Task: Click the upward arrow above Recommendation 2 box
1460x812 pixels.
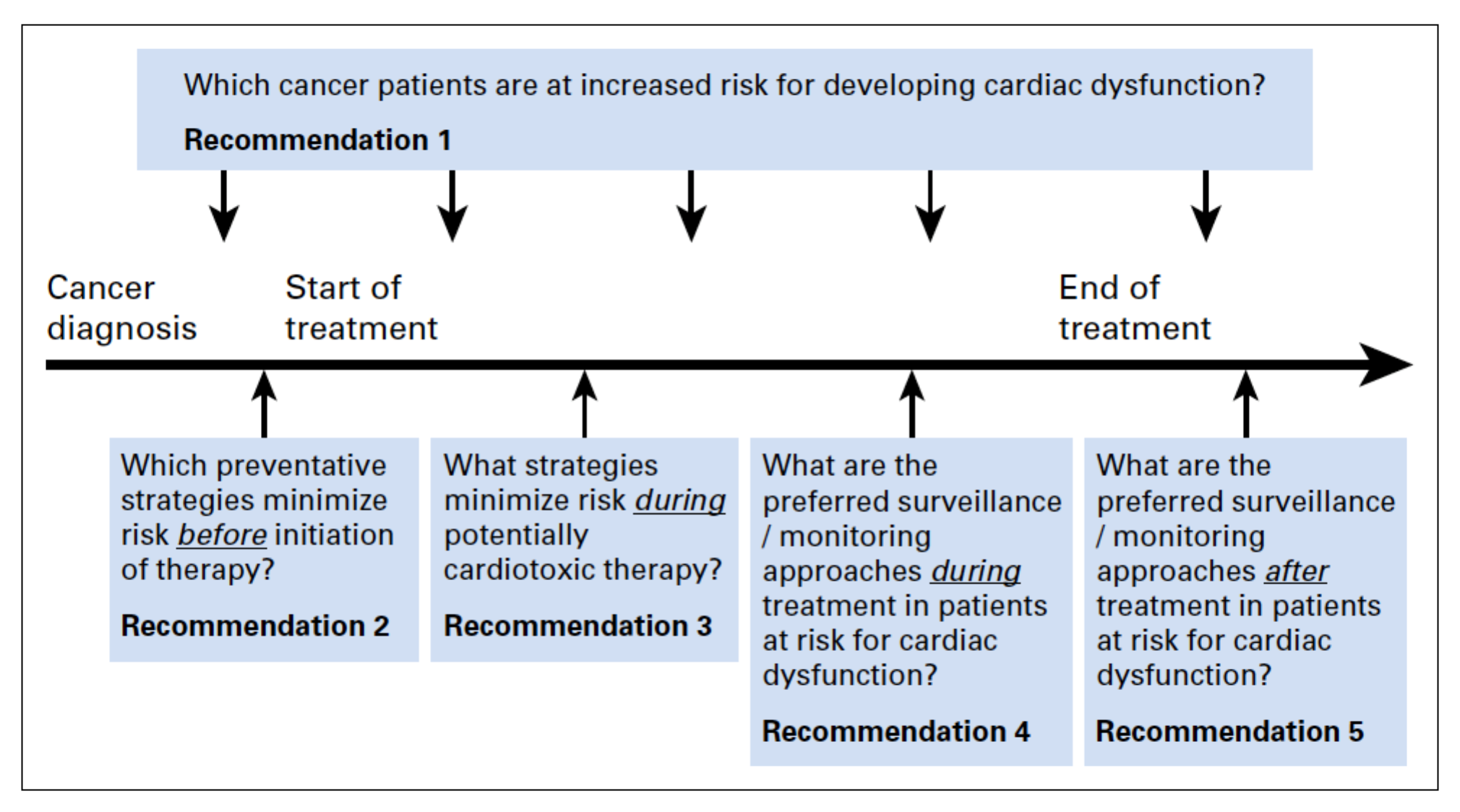Action: [264, 403]
